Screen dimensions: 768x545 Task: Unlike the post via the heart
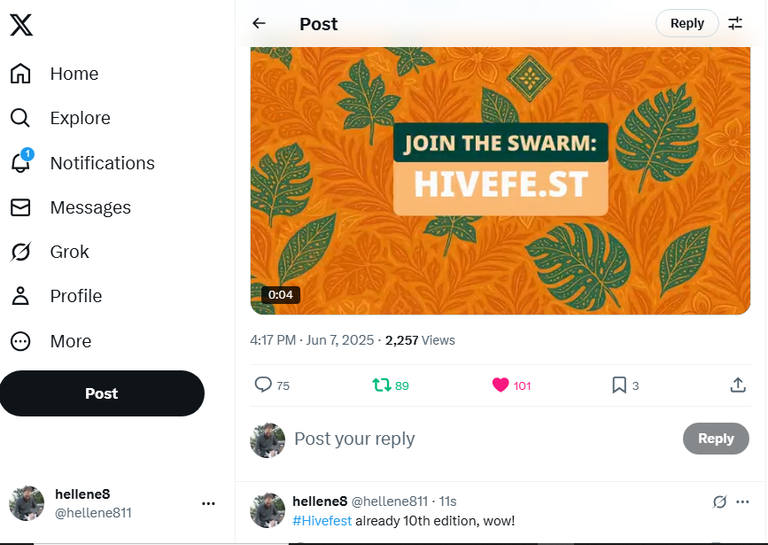pos(500,385)
